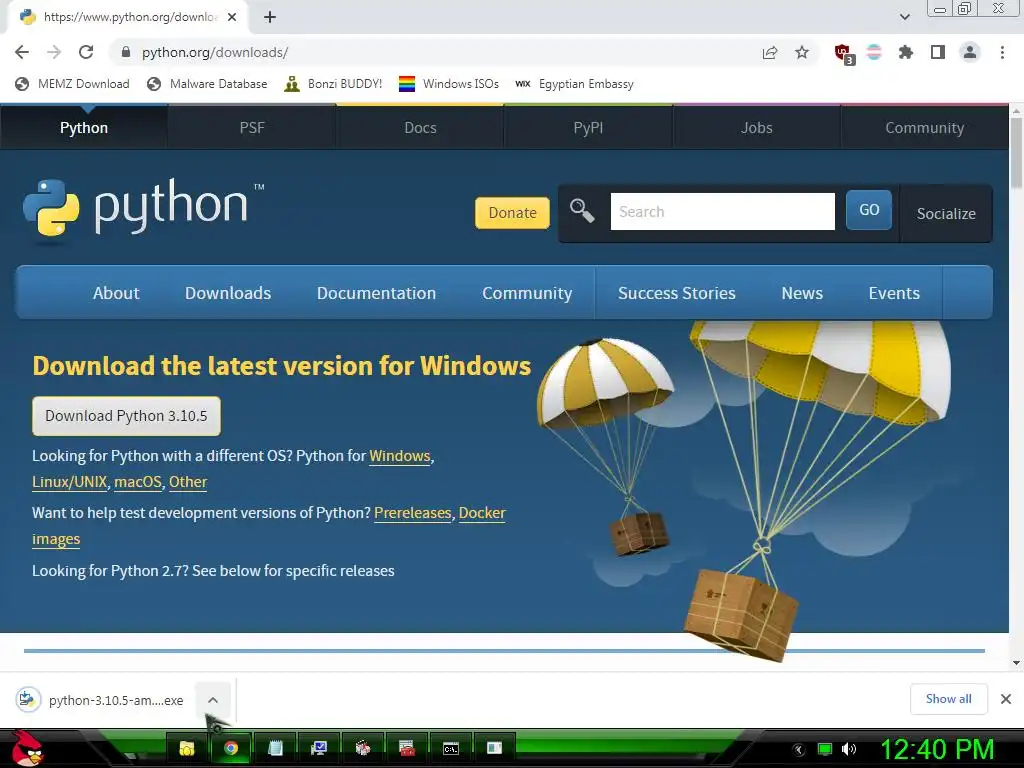Click Show all downloads
This screenshot has height=768, width=1024.
(x=948, y=699)
